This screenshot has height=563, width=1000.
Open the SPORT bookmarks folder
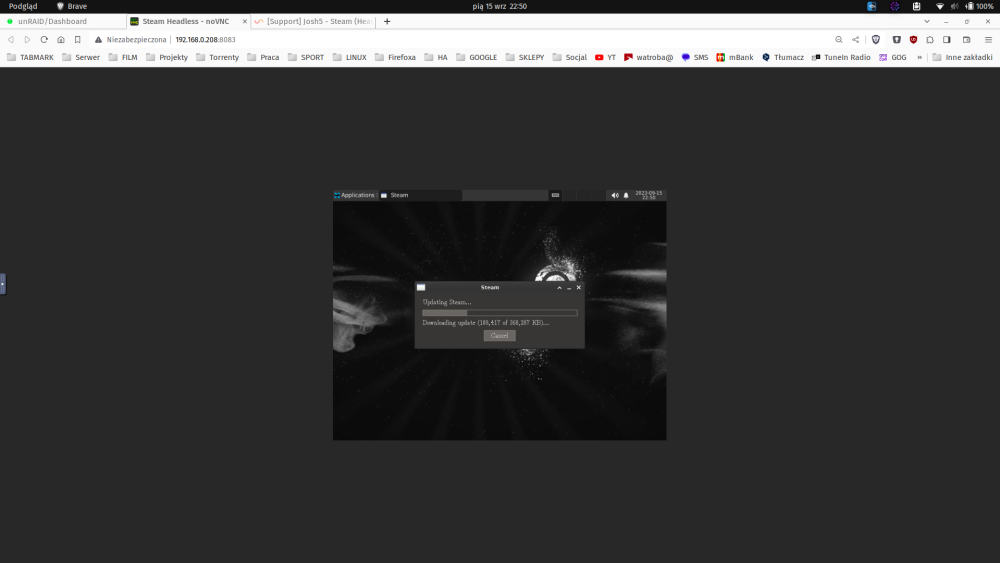pos(305,57)
